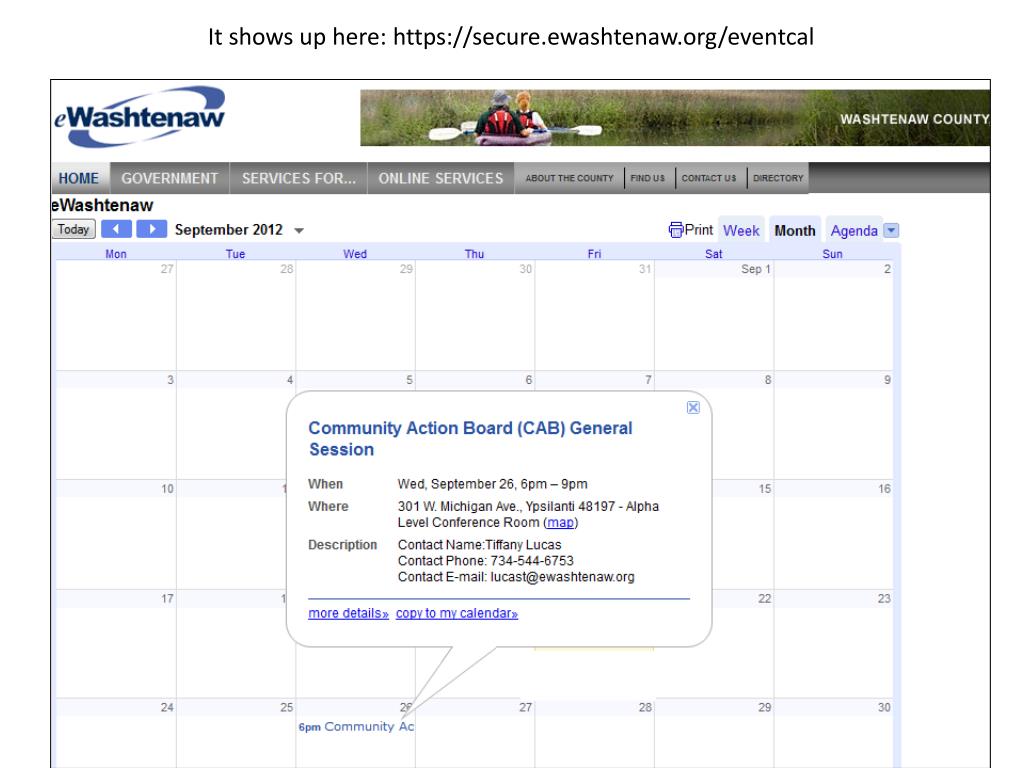Open the September 2012 month dropdown
Viewport: 1024px width, 768px height.
click(x=299, y=231)
